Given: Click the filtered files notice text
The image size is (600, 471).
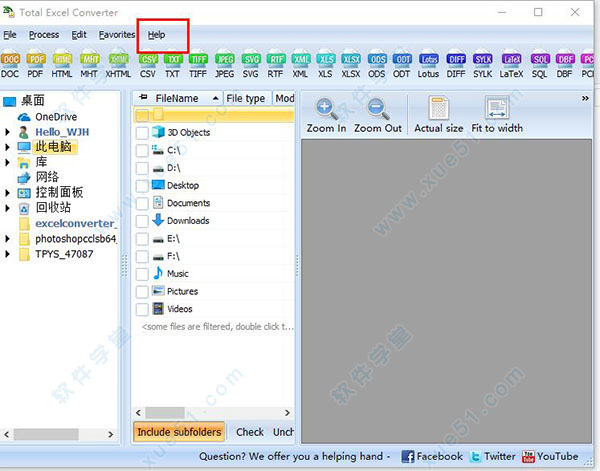Looking at the screenshot, I should point(218,327).
